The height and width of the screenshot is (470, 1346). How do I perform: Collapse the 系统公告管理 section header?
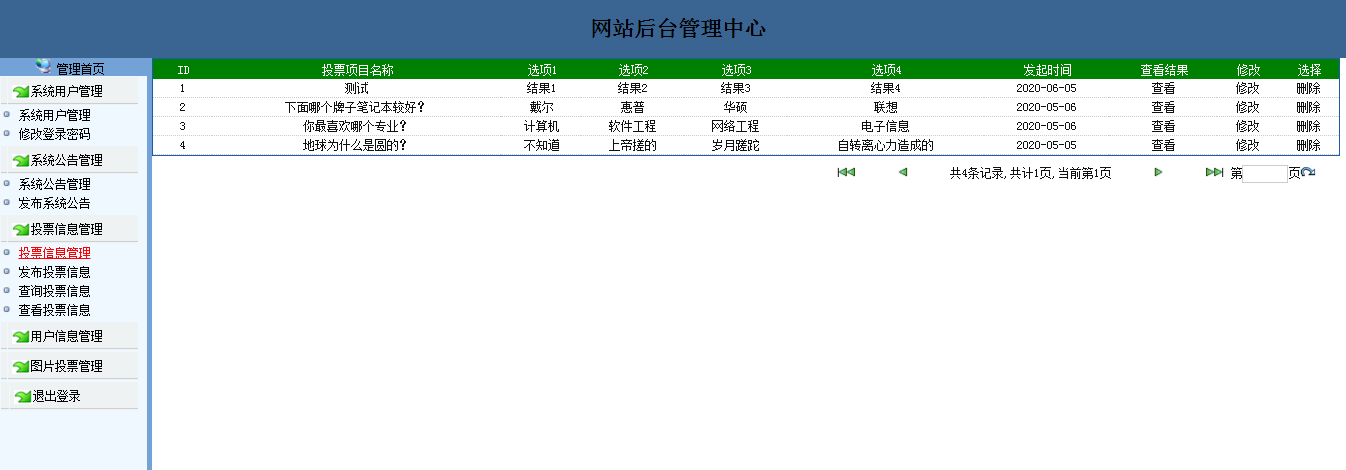66,160
